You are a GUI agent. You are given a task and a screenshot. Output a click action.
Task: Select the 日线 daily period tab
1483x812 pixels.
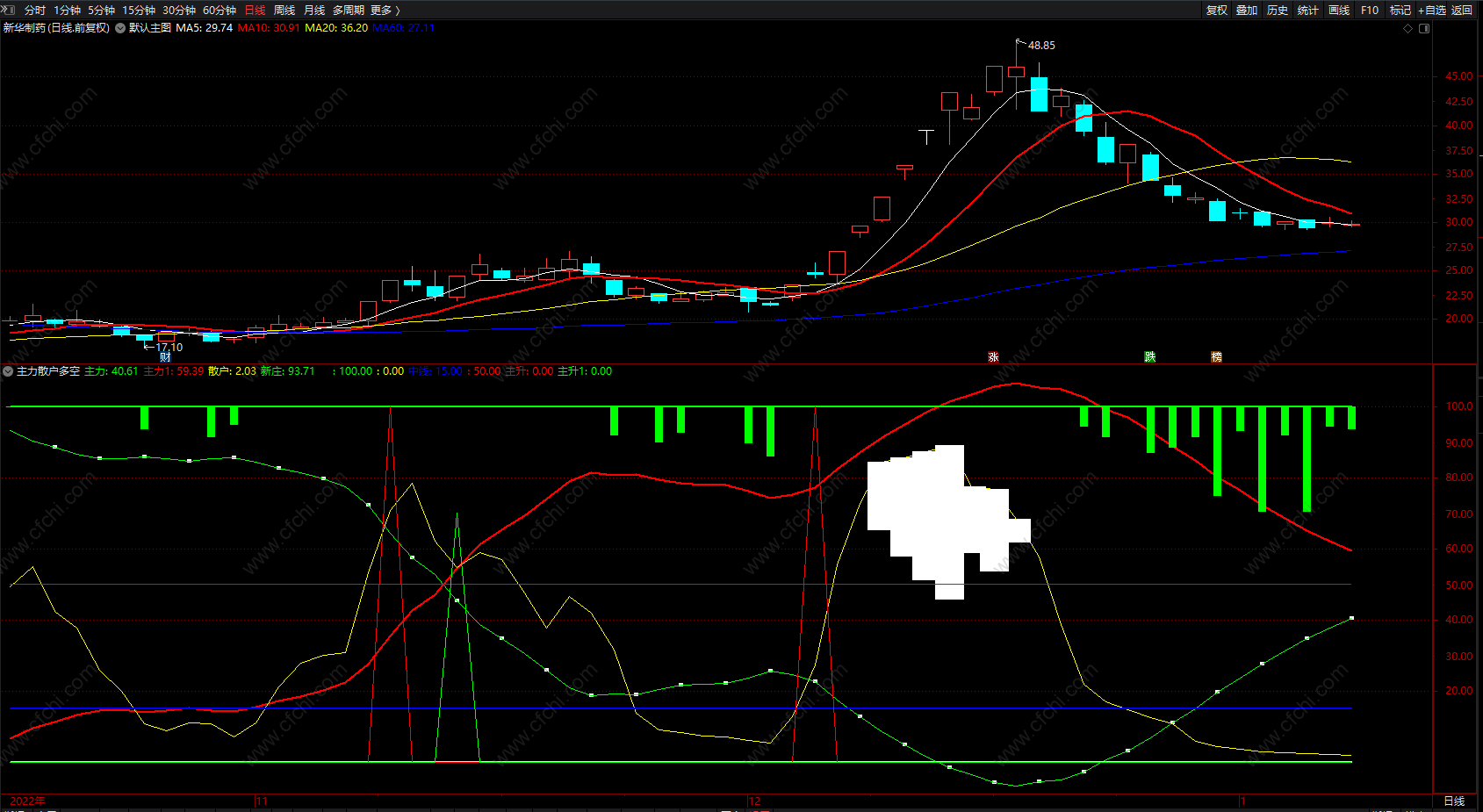pos(255,11)
